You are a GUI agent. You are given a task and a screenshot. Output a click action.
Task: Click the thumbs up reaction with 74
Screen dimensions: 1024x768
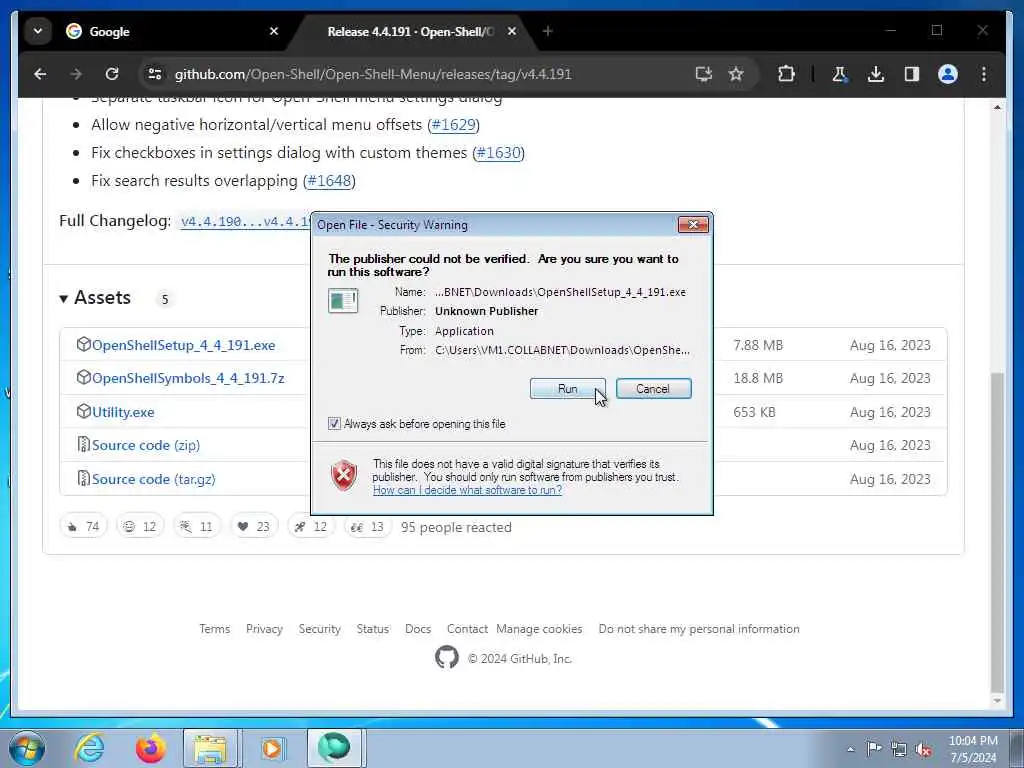click(x=83, y=526)
